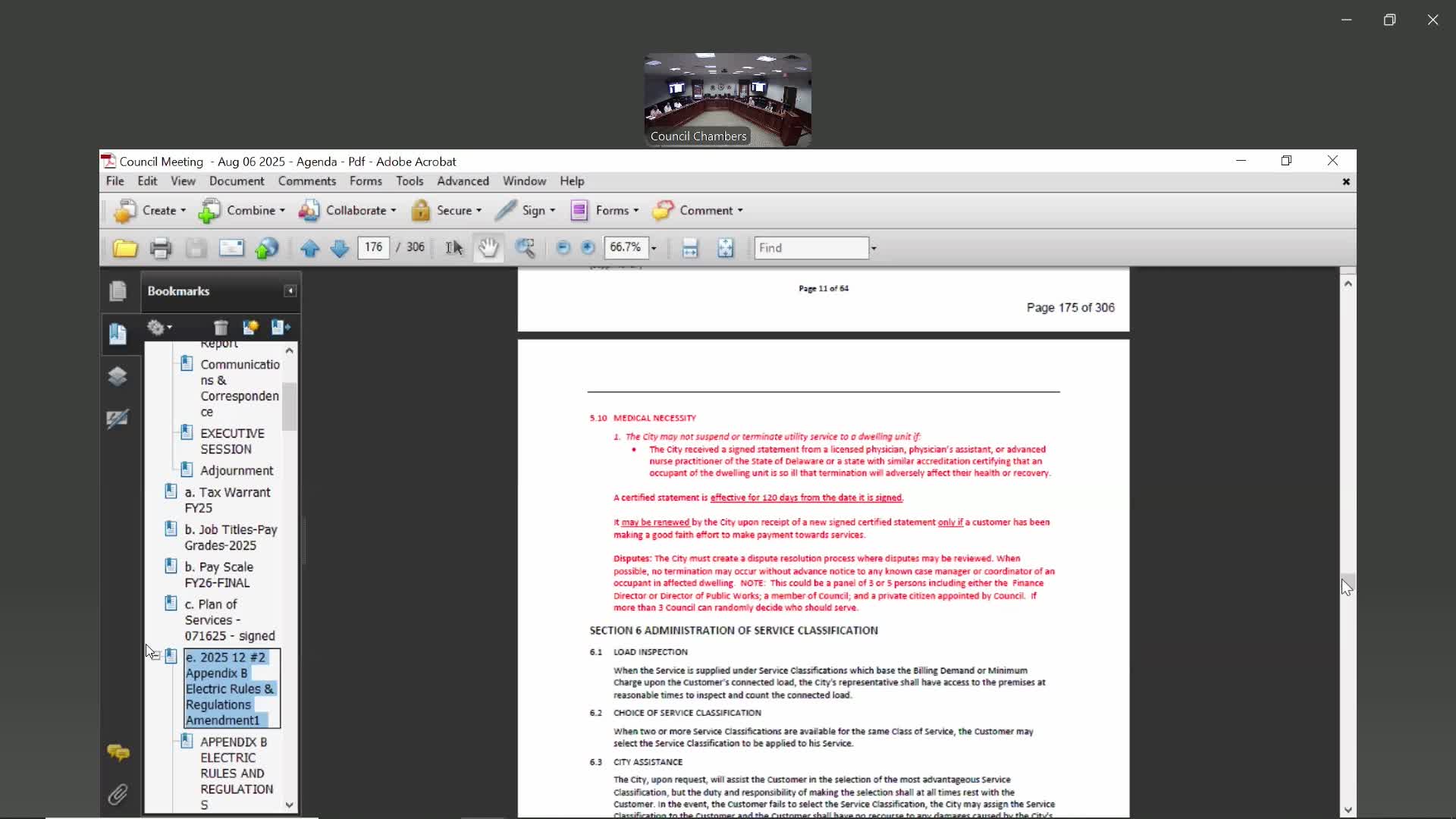Collapse the Bookmarks panel with arrow button
The width and height of the screenshot is (1456, 819).
point(290,291)
